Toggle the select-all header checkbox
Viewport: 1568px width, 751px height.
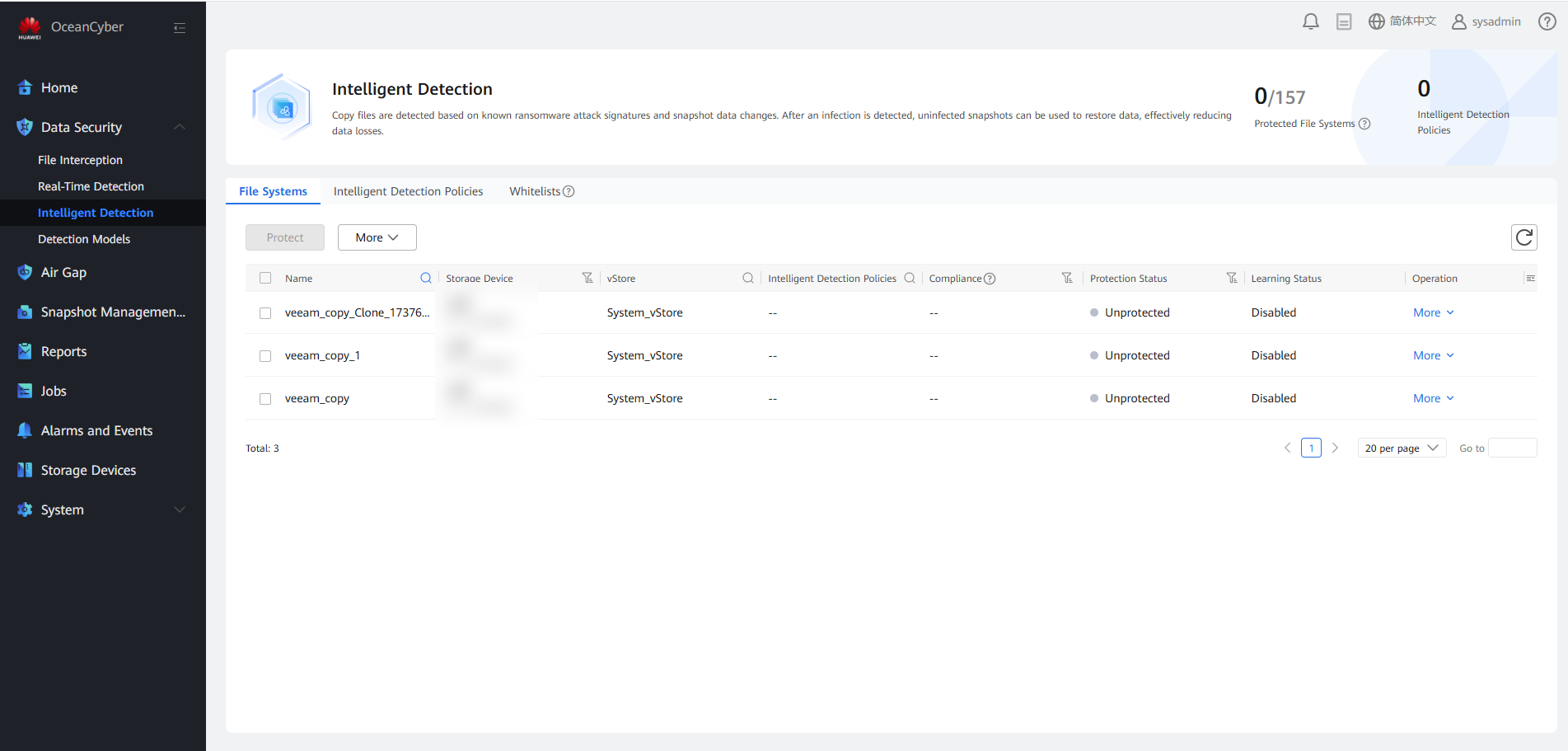coord(265,278)
